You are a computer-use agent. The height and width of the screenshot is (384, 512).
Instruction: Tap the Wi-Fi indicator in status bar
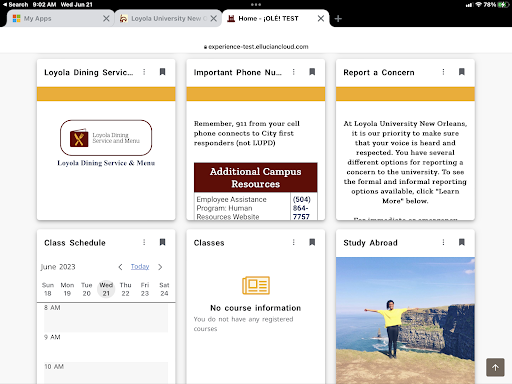point(479,5)
